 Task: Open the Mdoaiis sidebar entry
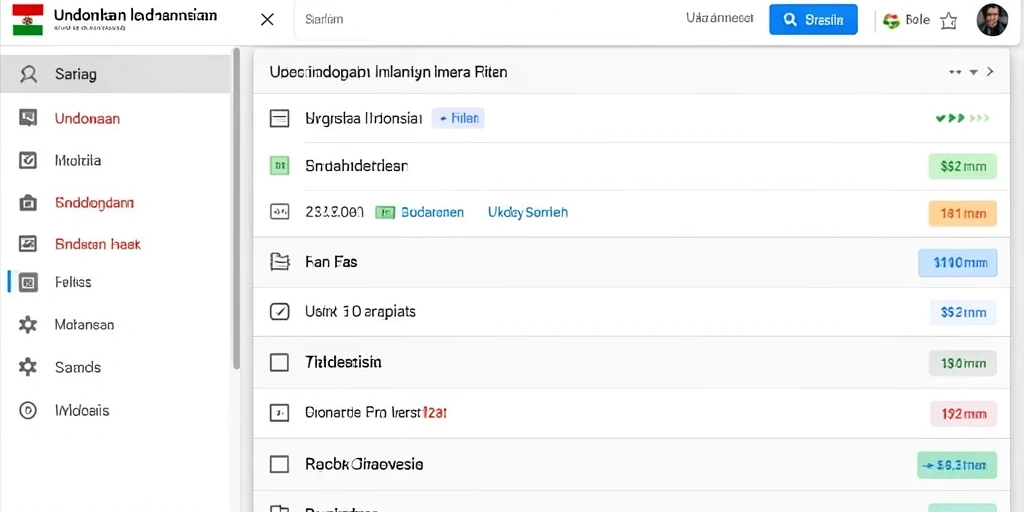point(82,410)
